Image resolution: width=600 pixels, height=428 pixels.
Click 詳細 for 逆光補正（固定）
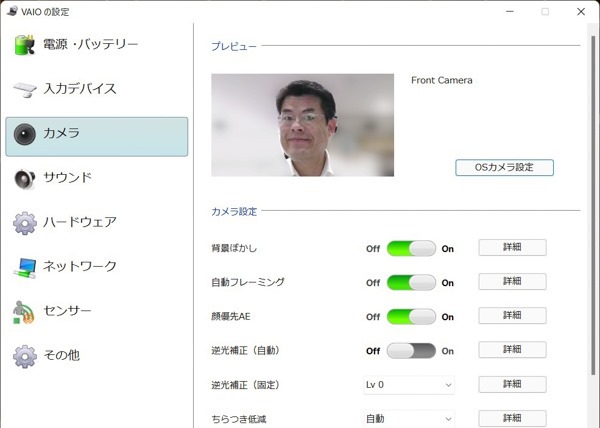(512, 384)
